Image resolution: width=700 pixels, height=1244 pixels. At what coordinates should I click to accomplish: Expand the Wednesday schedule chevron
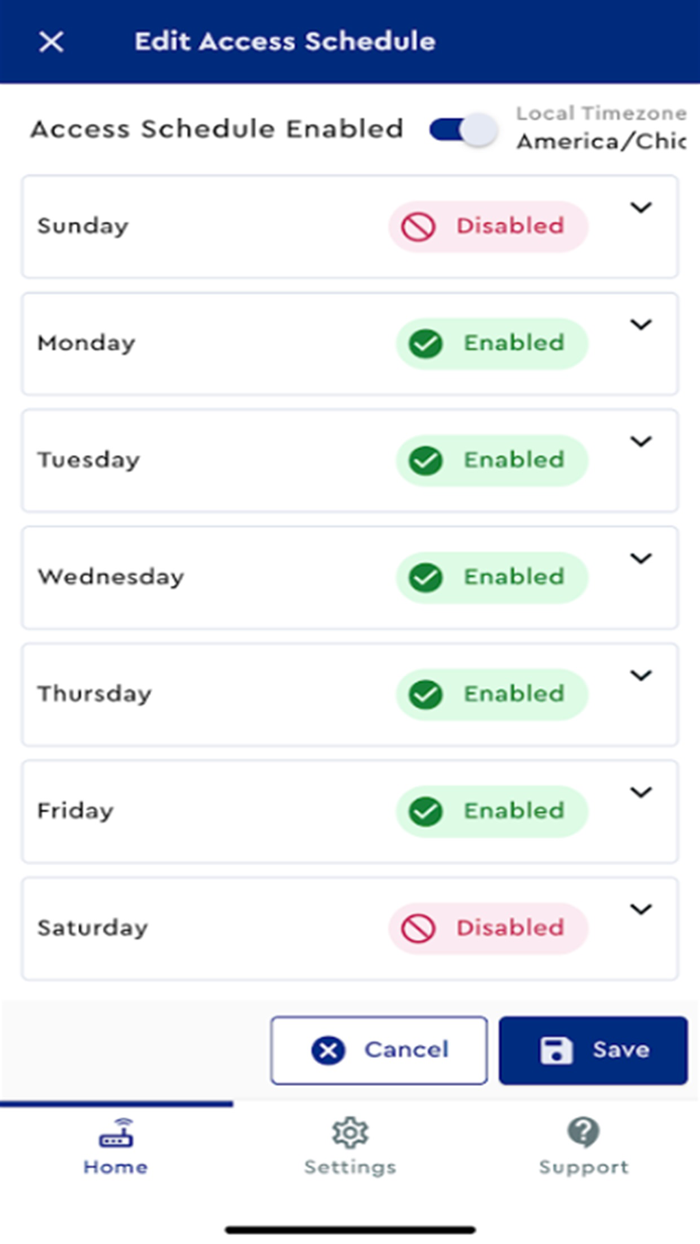click(640, 559)
